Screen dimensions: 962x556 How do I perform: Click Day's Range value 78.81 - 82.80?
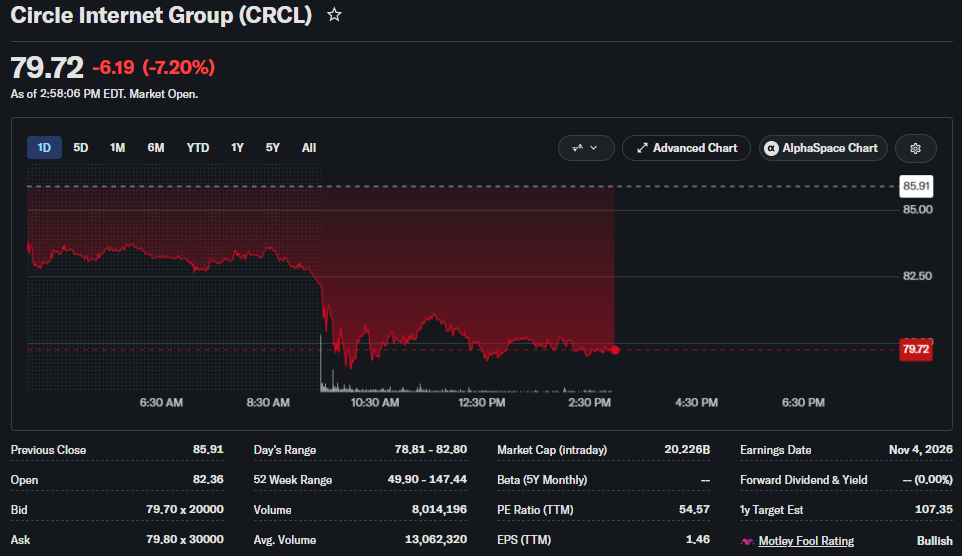pos(431,449)
